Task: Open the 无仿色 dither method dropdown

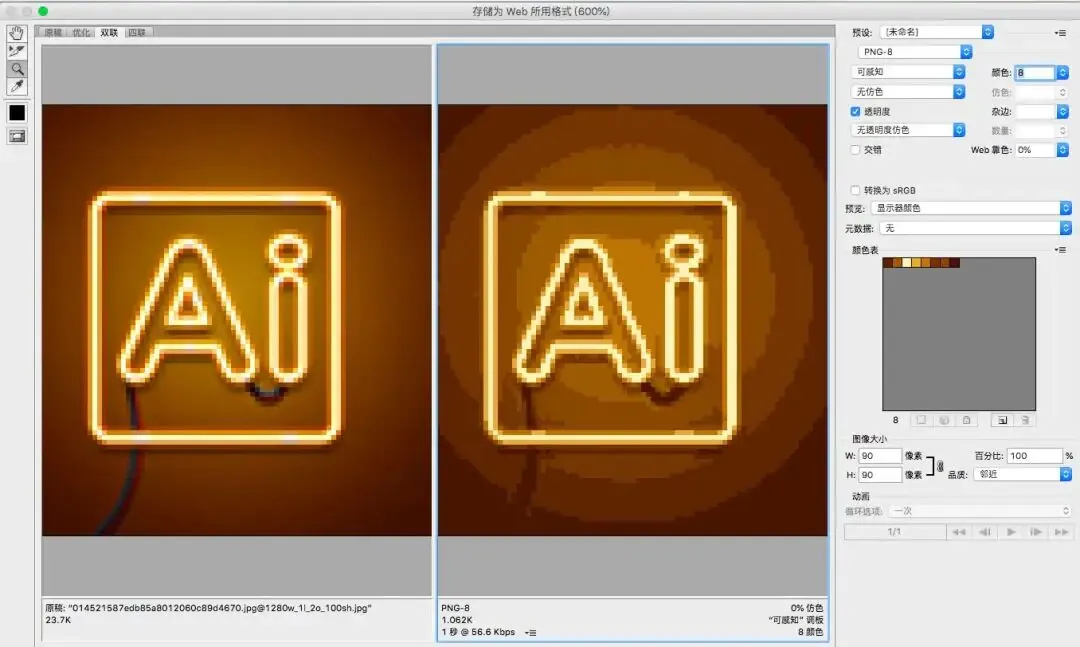Action: [908, 92]
